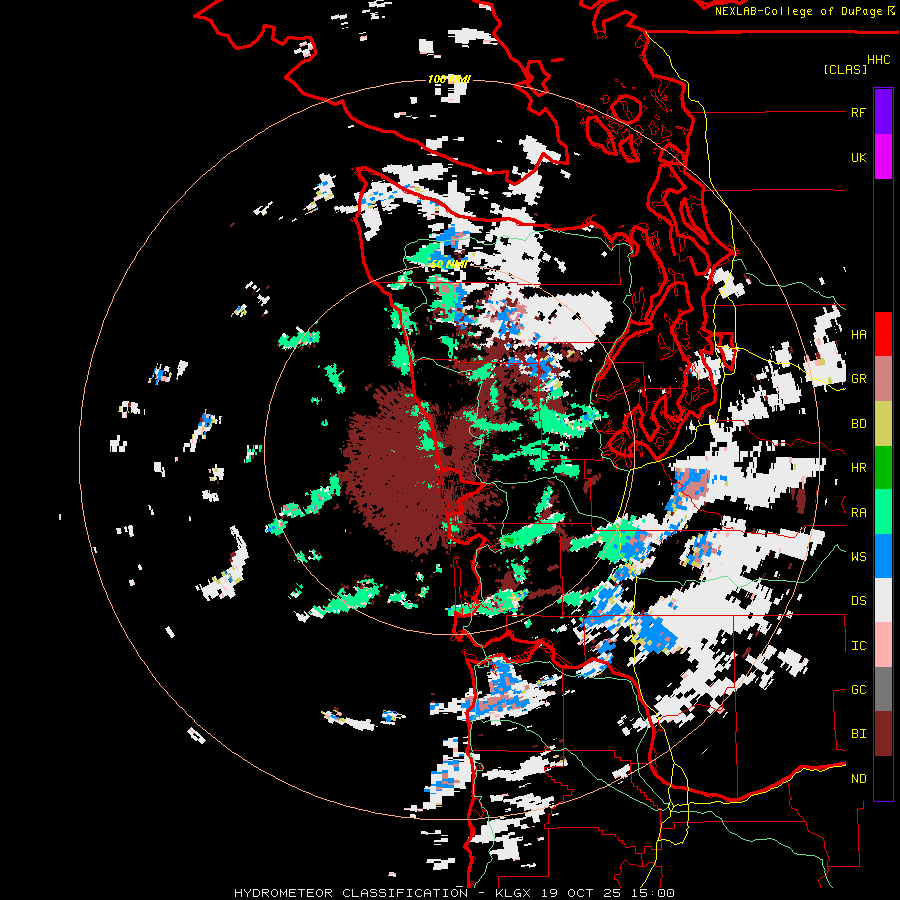Click the purple RF legend color swatch
This screenshot has width=900, height=900.
883,112
